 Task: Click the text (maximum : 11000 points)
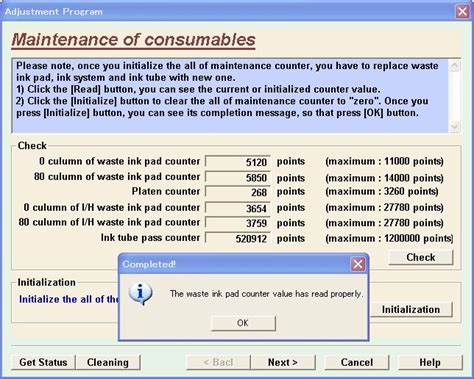pyautogui.click(x=384, y=161)
